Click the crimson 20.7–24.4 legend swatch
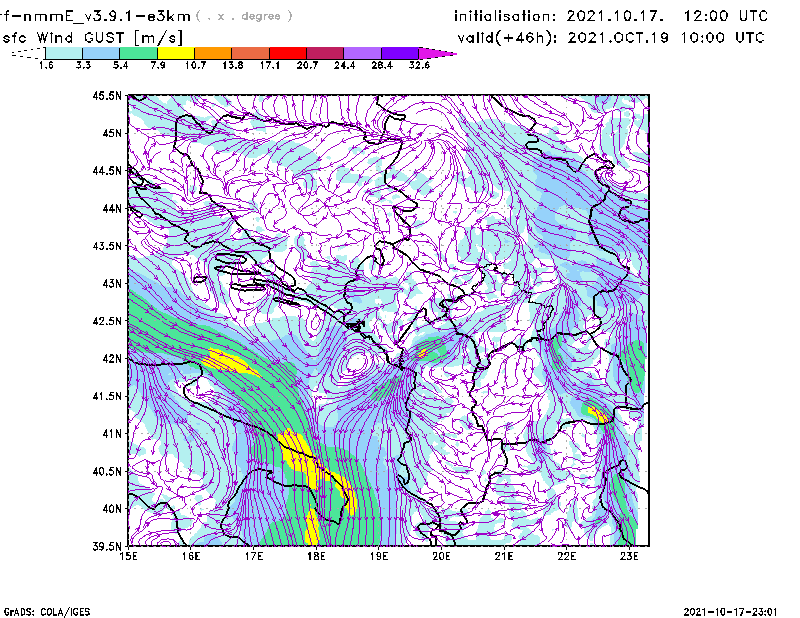Image resolution: width=800 pixels, height=618 pixels. click(326, 53)
